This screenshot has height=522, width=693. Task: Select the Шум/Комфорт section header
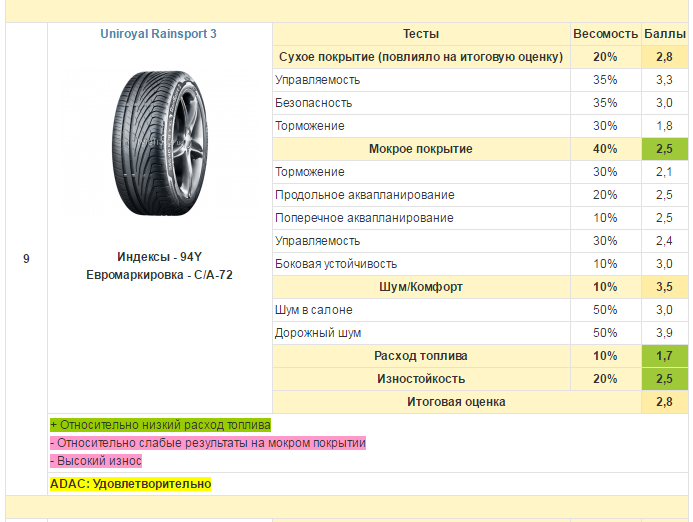tap(421, 287)
